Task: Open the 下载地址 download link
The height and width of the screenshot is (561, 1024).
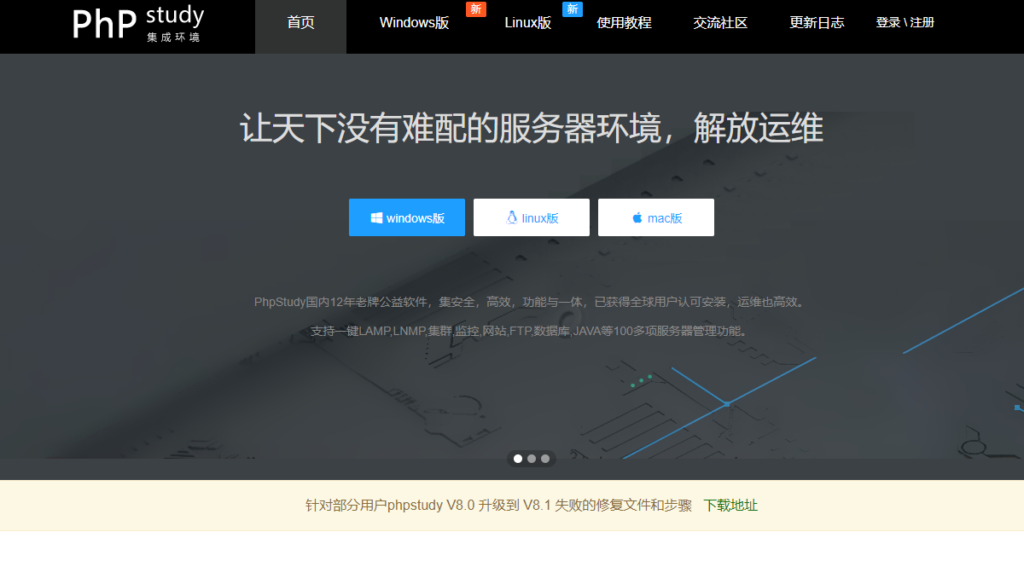Action: click(x=730, y=505)
